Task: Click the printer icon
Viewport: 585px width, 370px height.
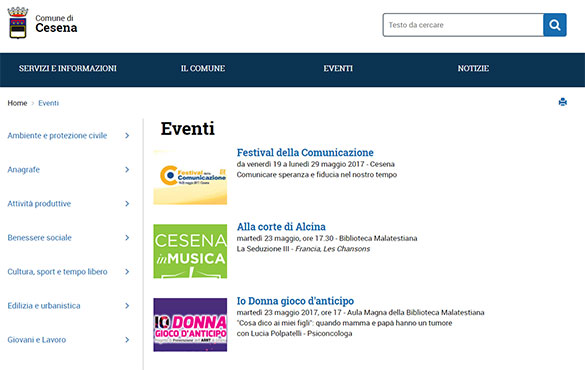Action: (x=563, y=102)
